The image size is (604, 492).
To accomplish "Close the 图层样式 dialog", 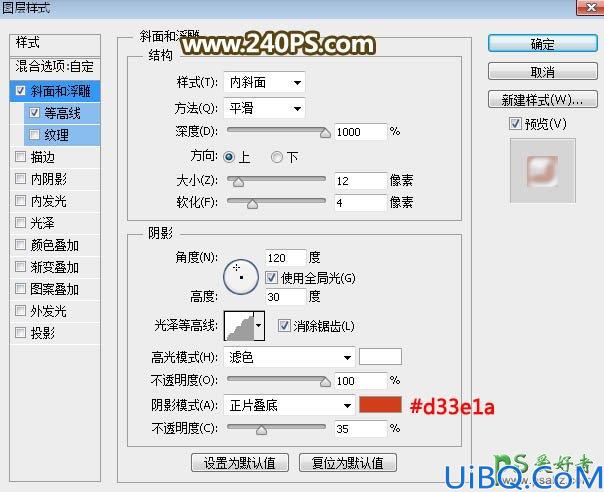I will tap(591, 7).
